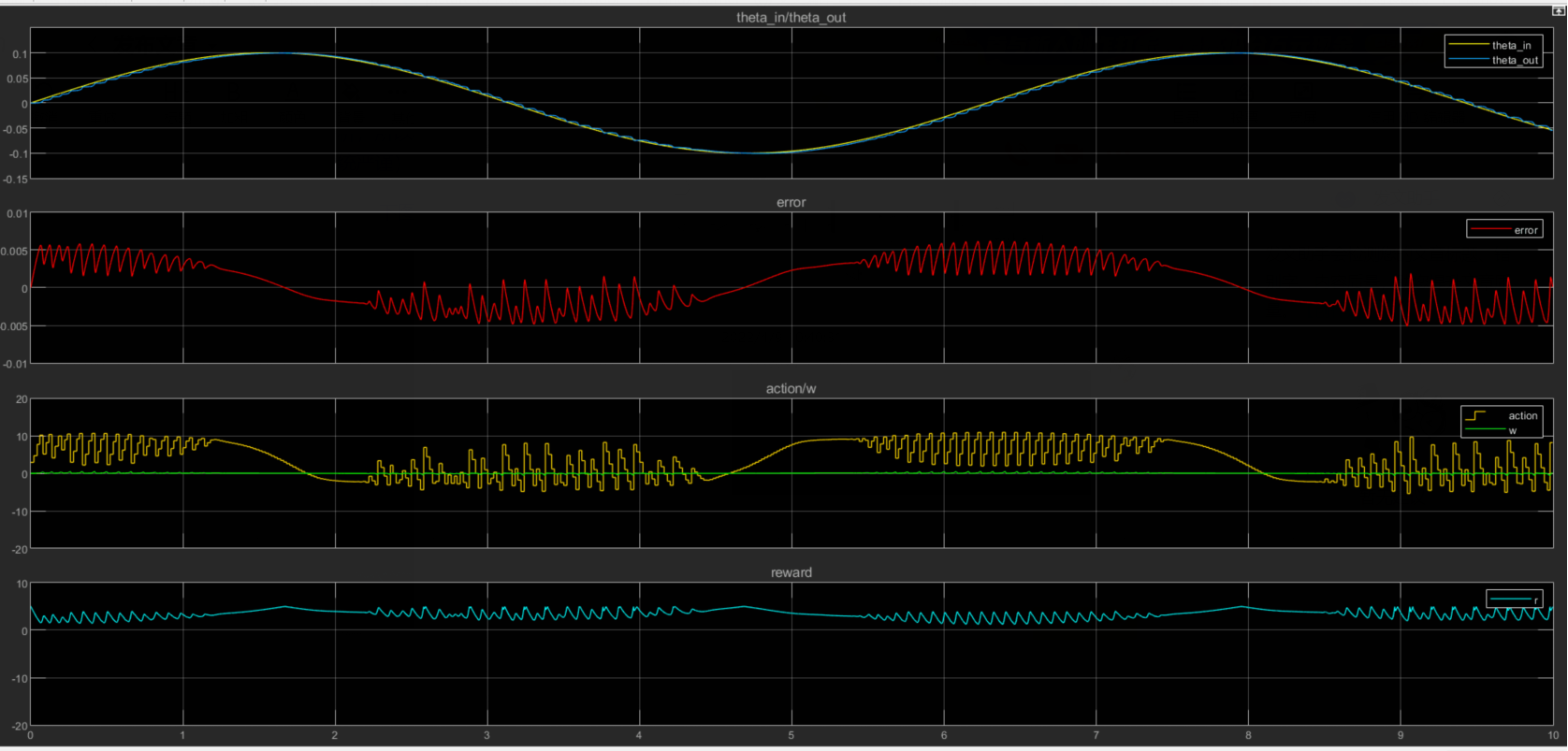Viewport: 1568px width, 751px height.
Task: Toggle the error signal in its legend
Action: coord(1504,230)
